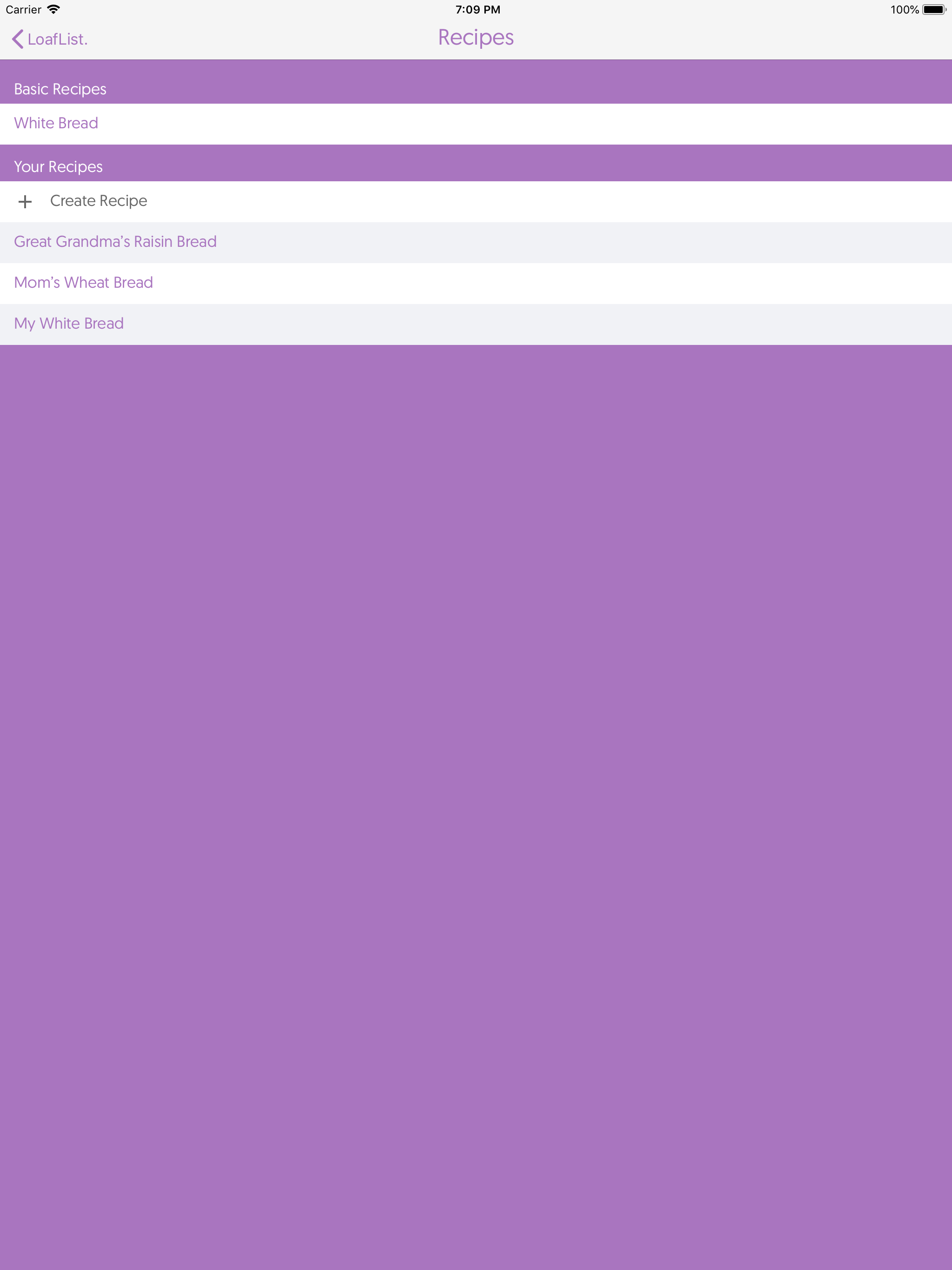Tap the Your Recipes section header
The height and width of the screenshot is (1270, 952).
point(58,166)
